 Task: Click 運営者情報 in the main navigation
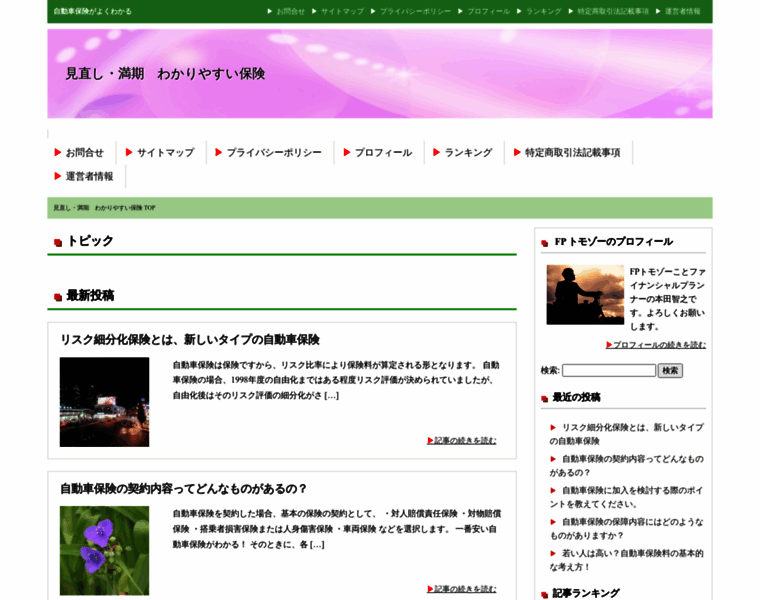click(89, 177)
